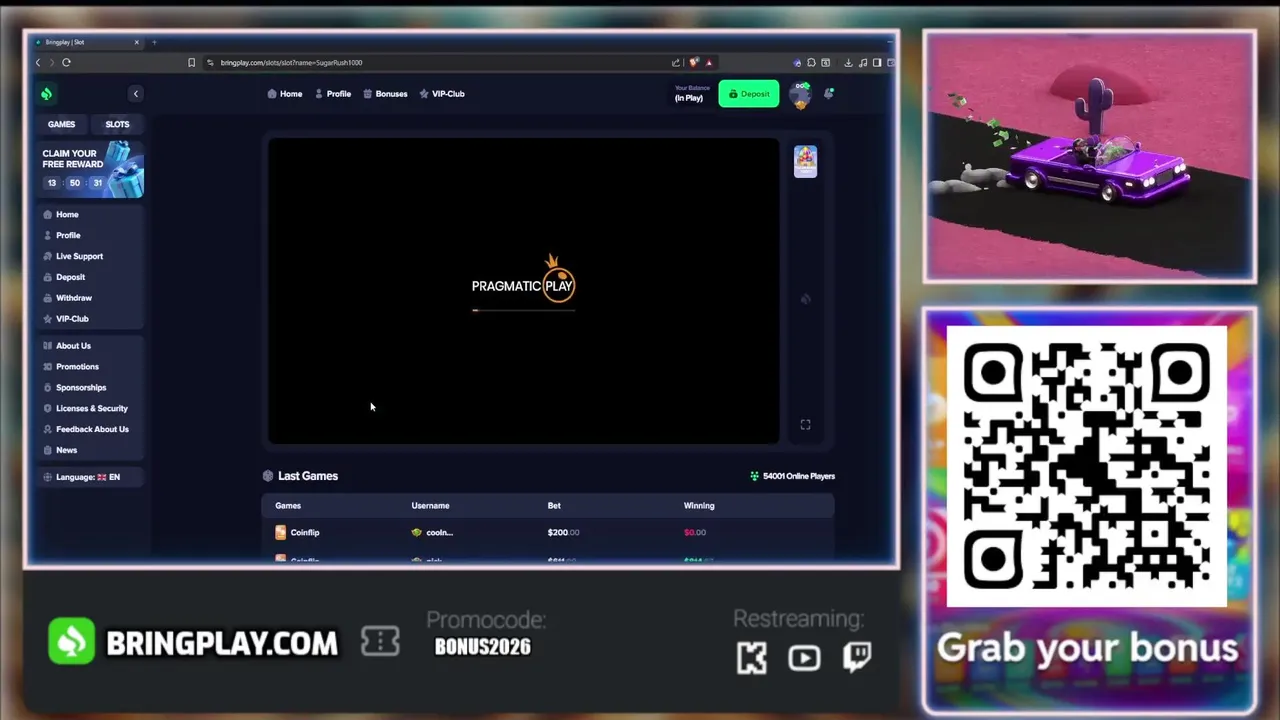Click the Sugar Rush game thumbnail icon
Screen dimensions: 1280x720
click(805, 161)
